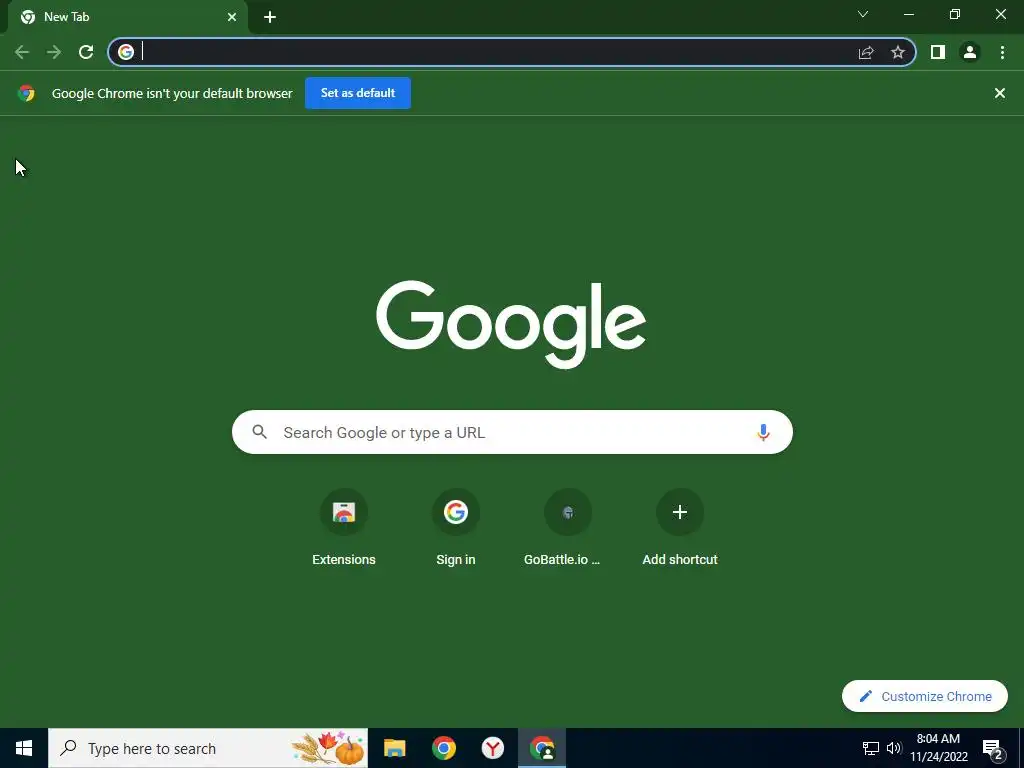Screen dimensions: 1024x768
Task: Start voice search with microphone icon
Action: (x=763, y=432)
